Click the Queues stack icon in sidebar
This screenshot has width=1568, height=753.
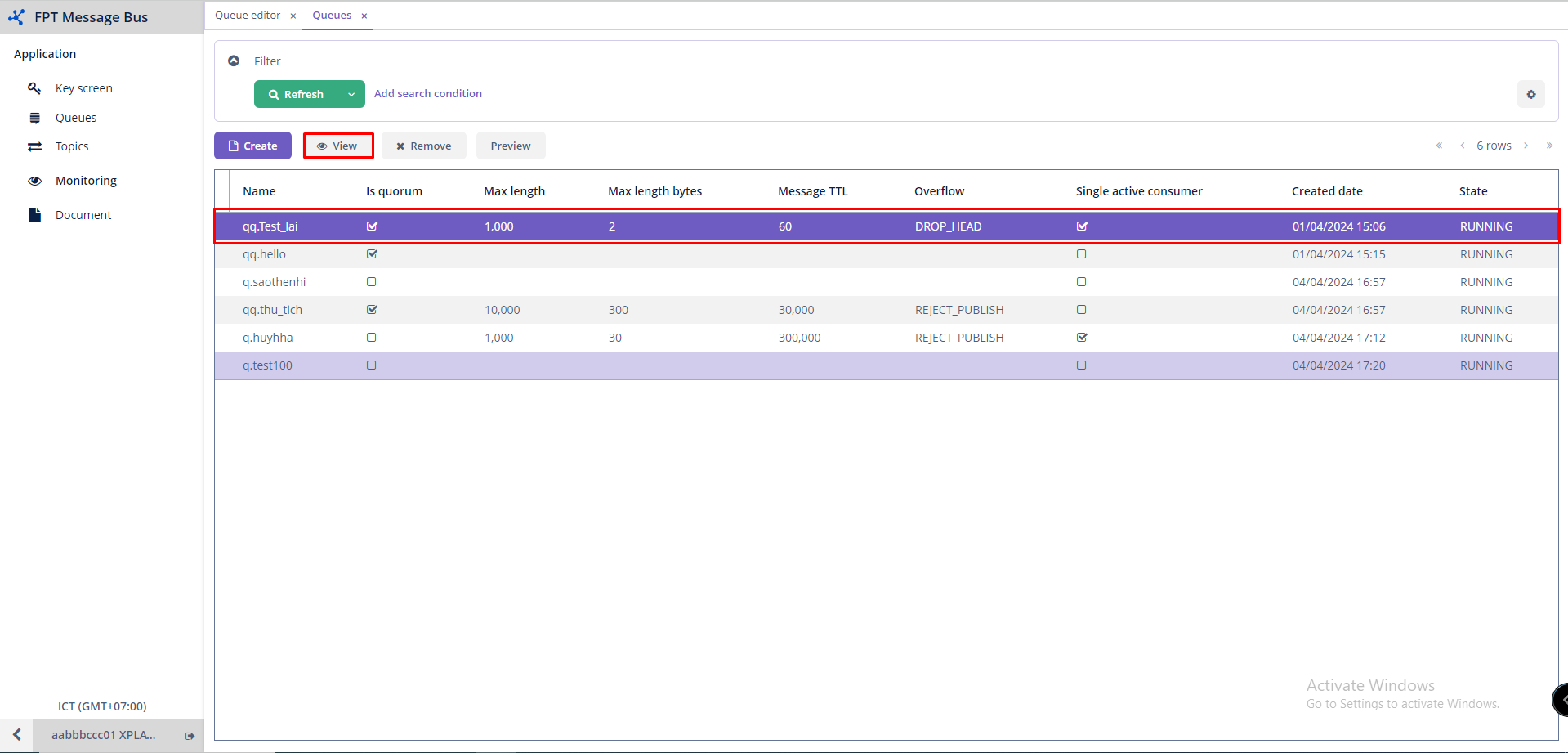coord(34,118)
